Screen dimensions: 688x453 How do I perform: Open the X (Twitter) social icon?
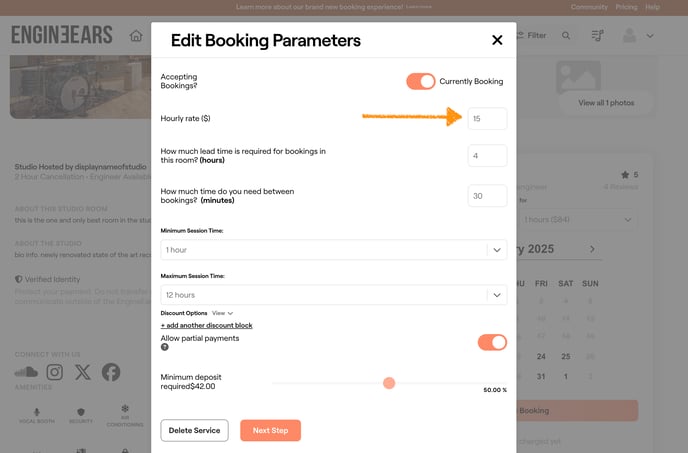click(82, 372)
